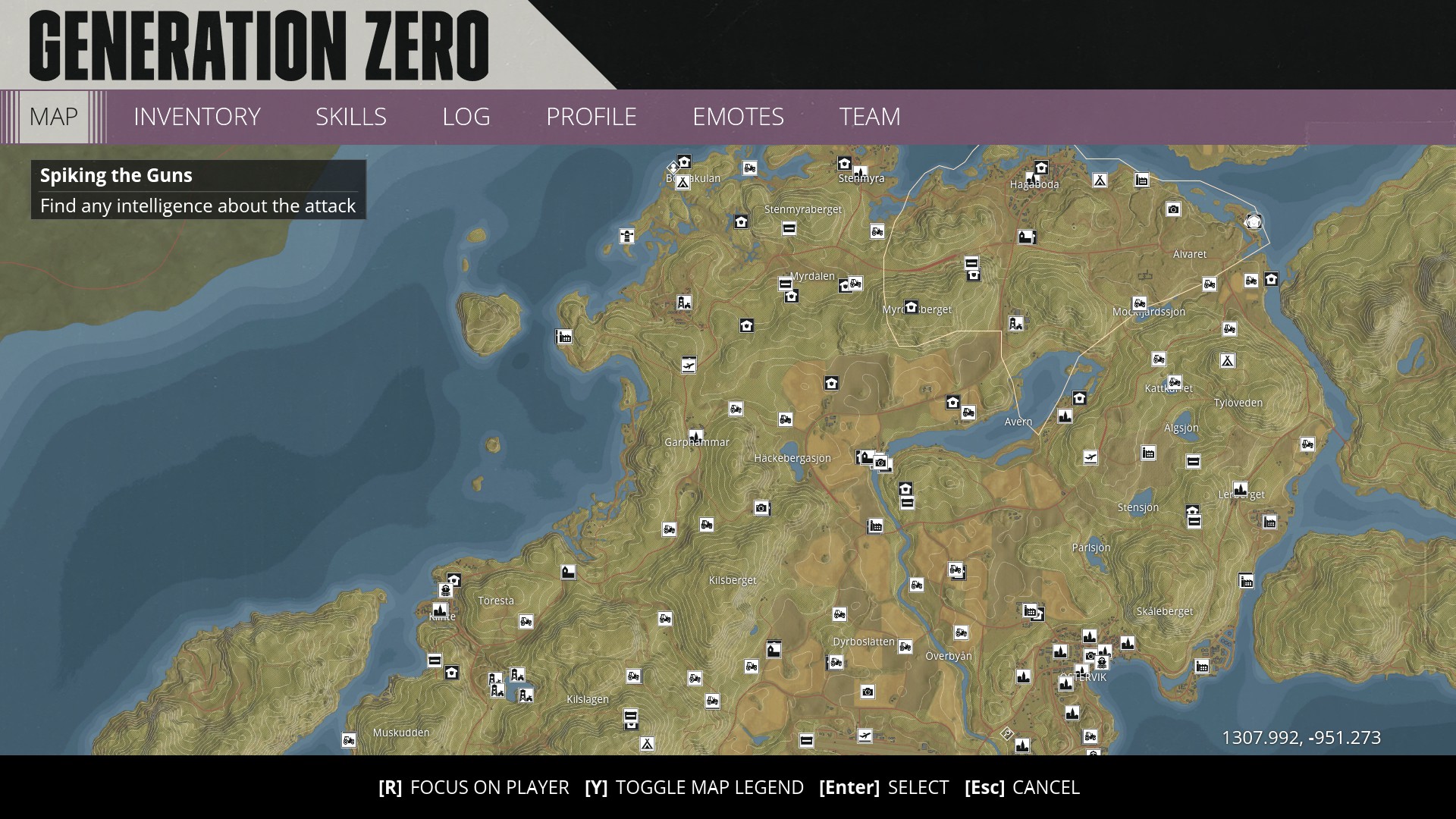Switch to the TEAM tab
The image size is (1456, 819).
(870, 117)
